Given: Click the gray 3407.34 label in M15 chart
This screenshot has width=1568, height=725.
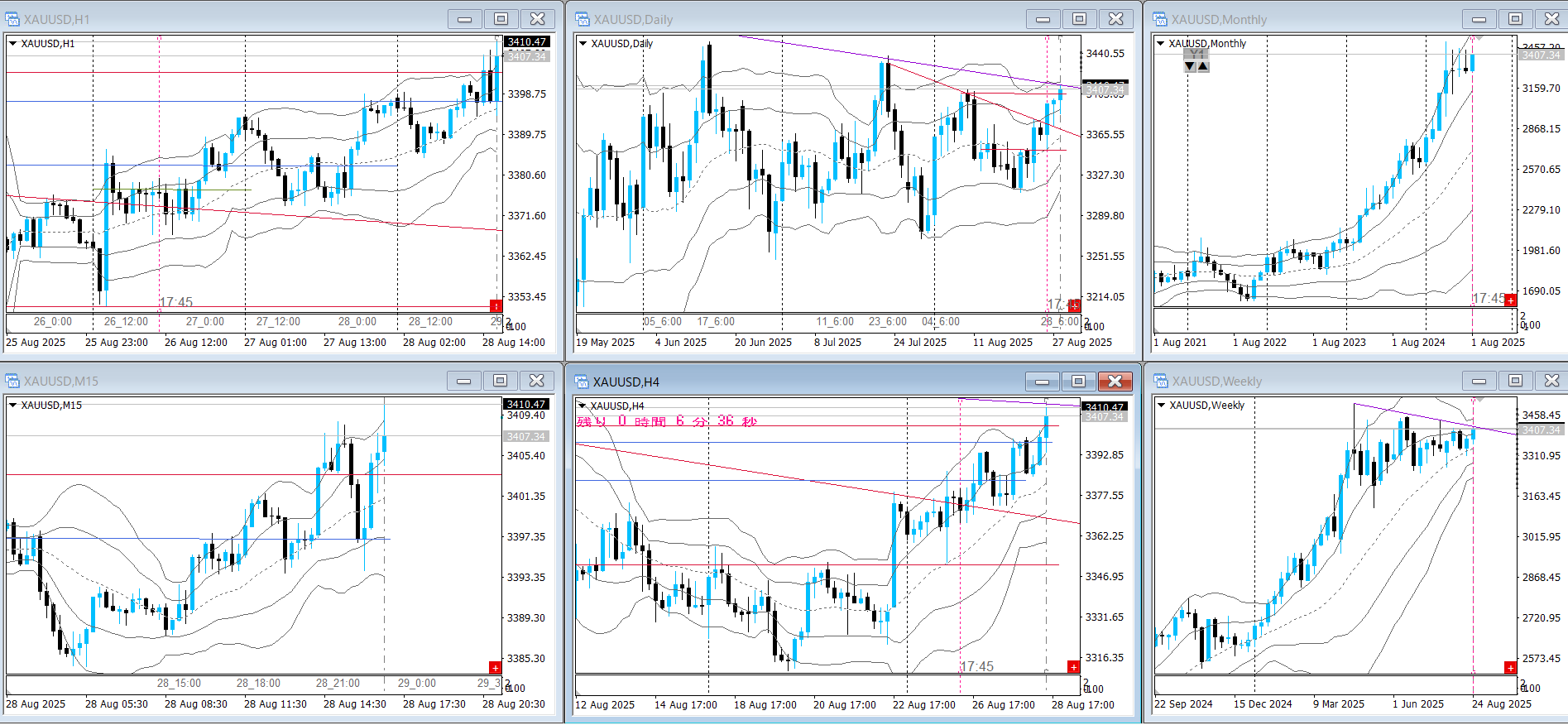Looking at the screenshot, I should 526,436.
